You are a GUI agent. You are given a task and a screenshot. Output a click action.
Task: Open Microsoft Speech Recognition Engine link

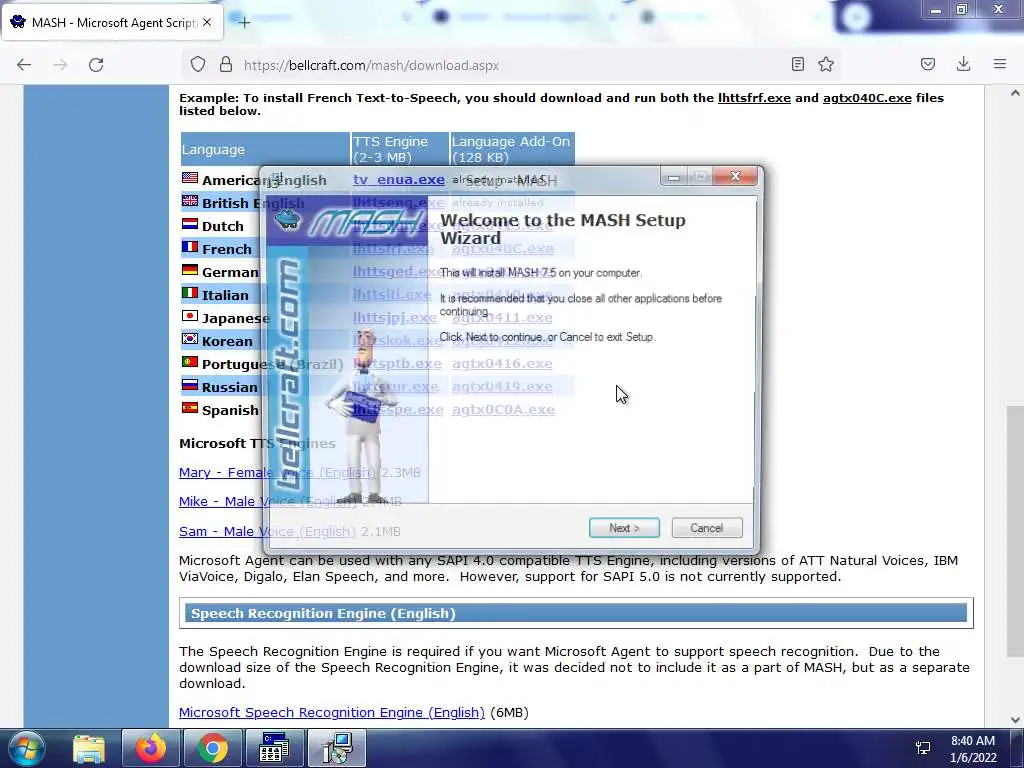tap(332, 712)
